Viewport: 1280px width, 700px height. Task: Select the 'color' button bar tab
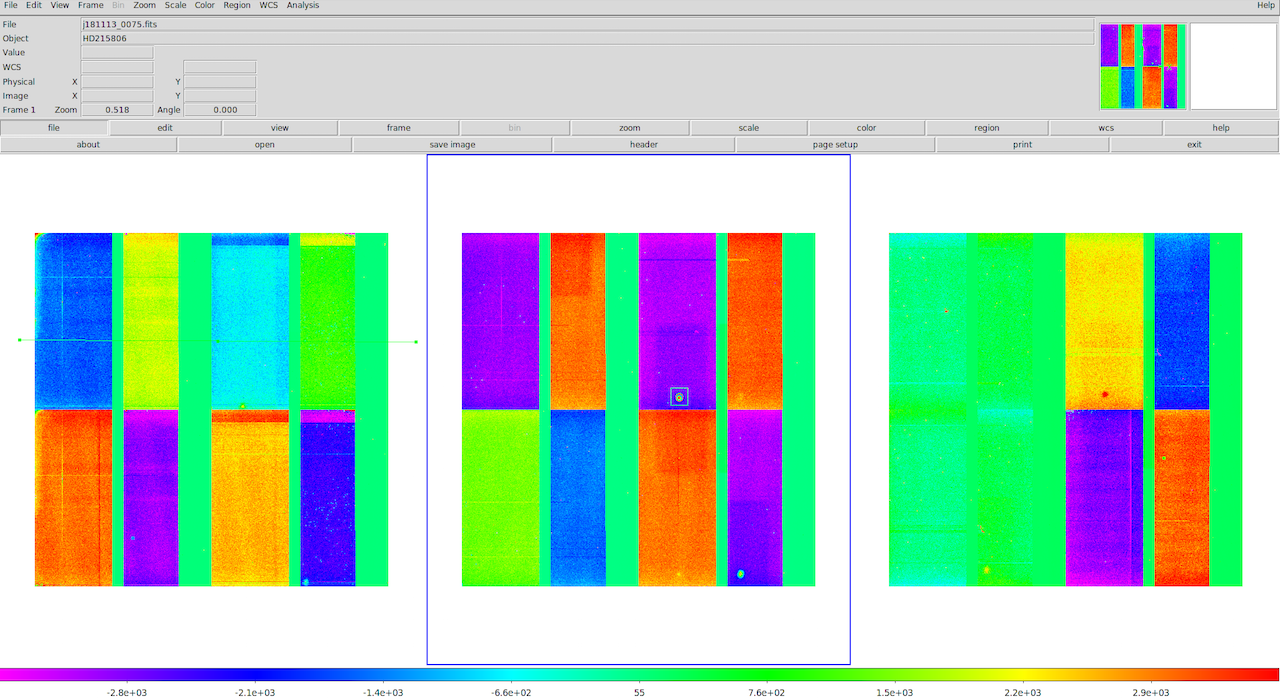pyautogui.click(x=866, y=128)
